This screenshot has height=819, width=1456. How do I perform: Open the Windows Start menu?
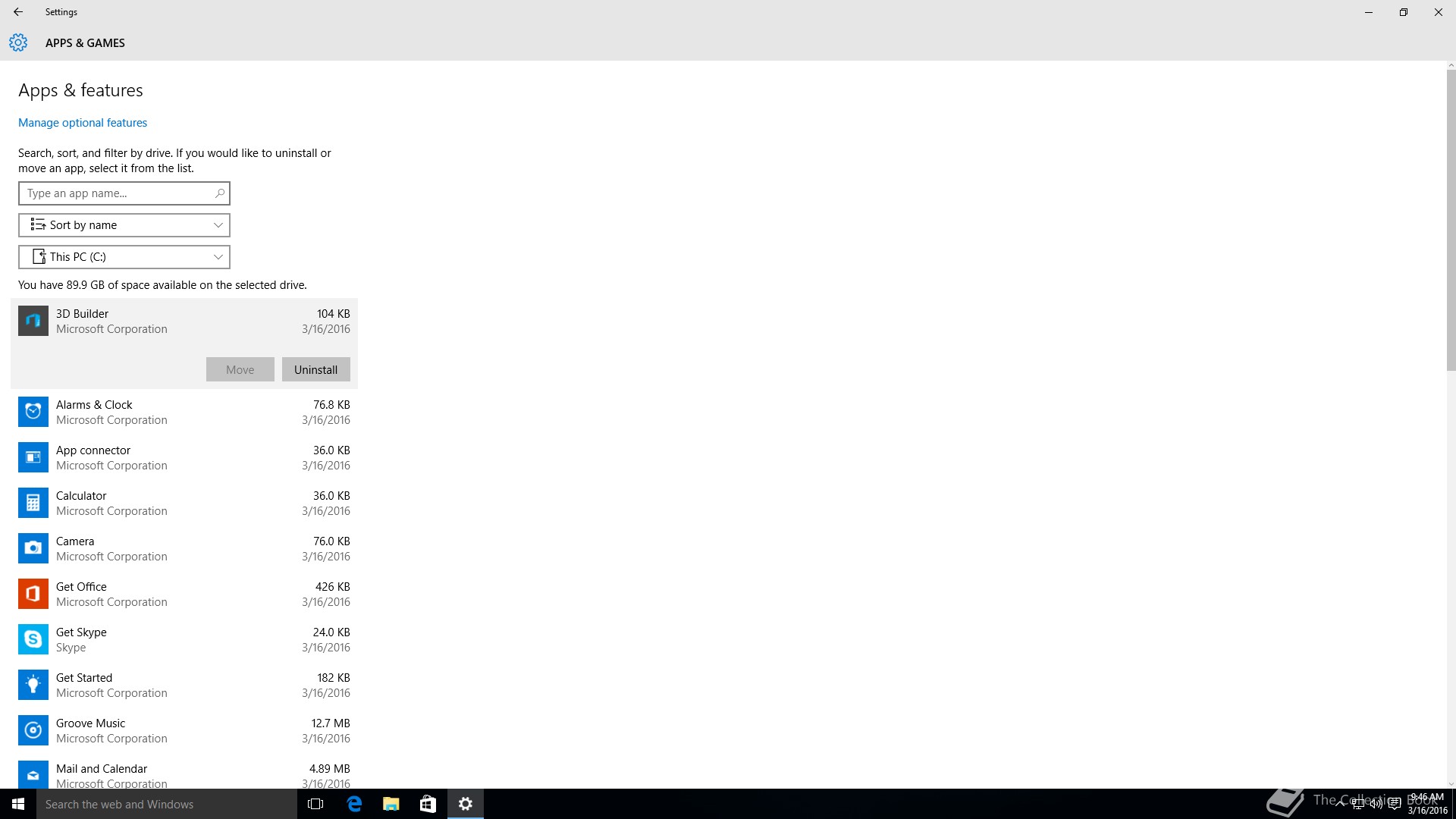18,804
